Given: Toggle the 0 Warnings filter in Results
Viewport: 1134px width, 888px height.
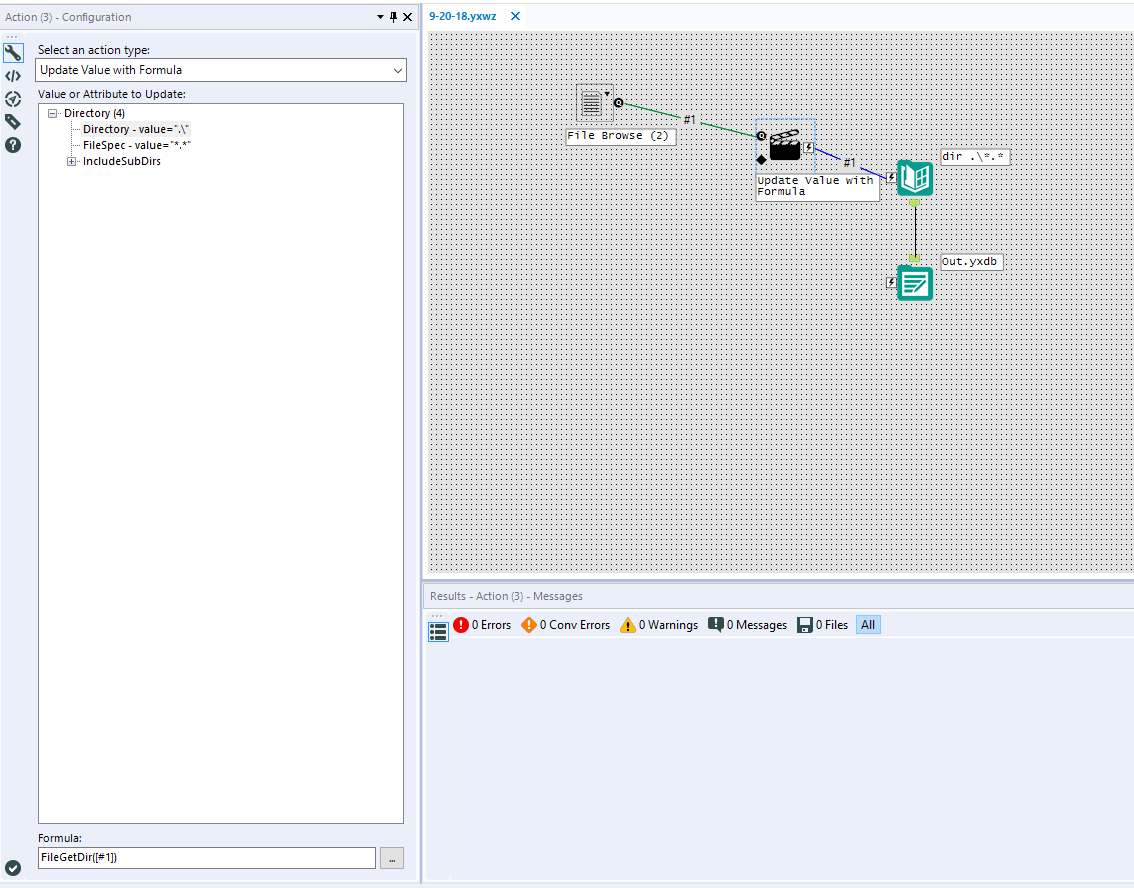Looking at the screenshot, I should coord(658,624).
